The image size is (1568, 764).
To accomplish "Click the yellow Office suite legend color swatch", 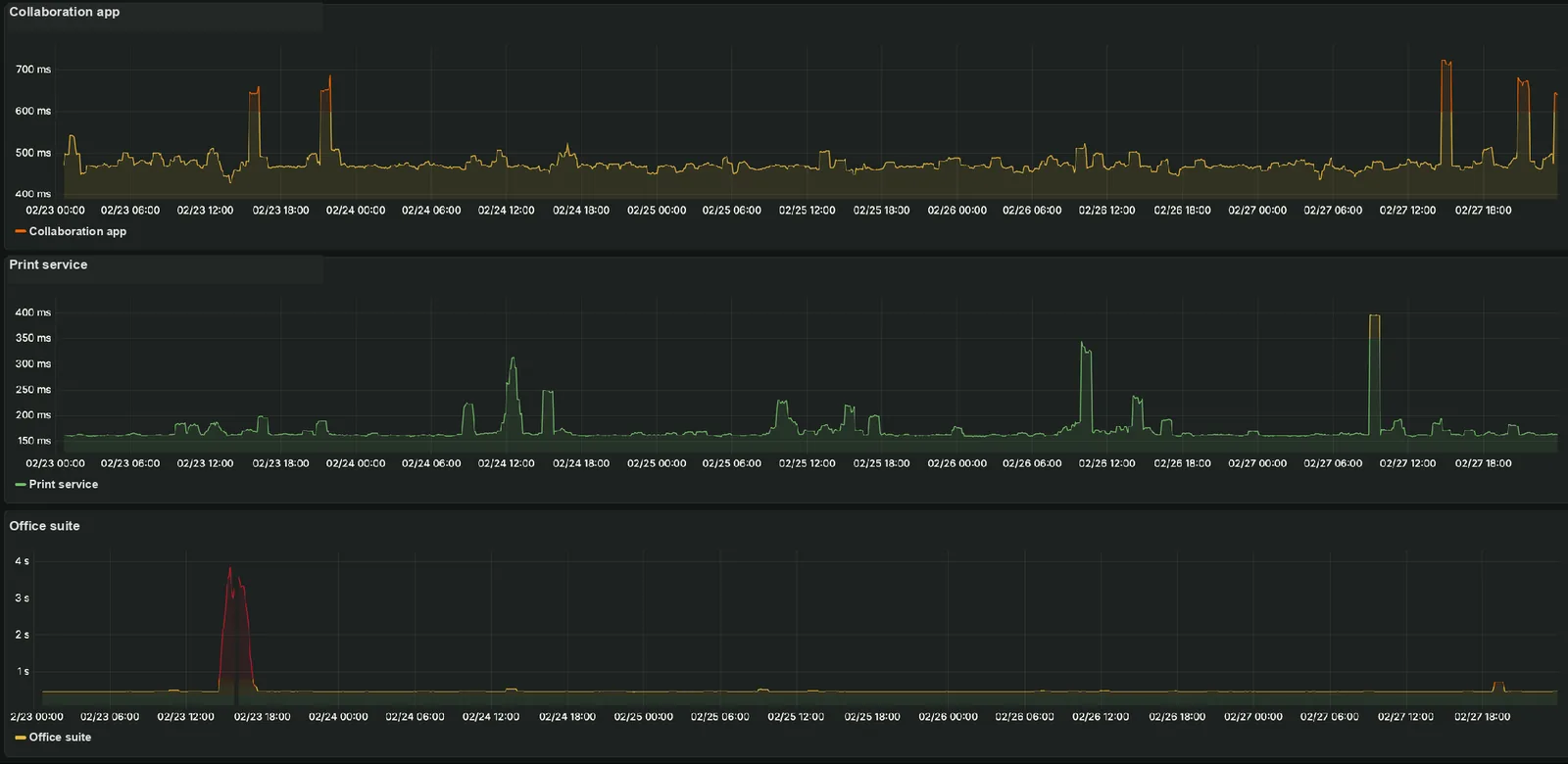I will click(21, 738).
